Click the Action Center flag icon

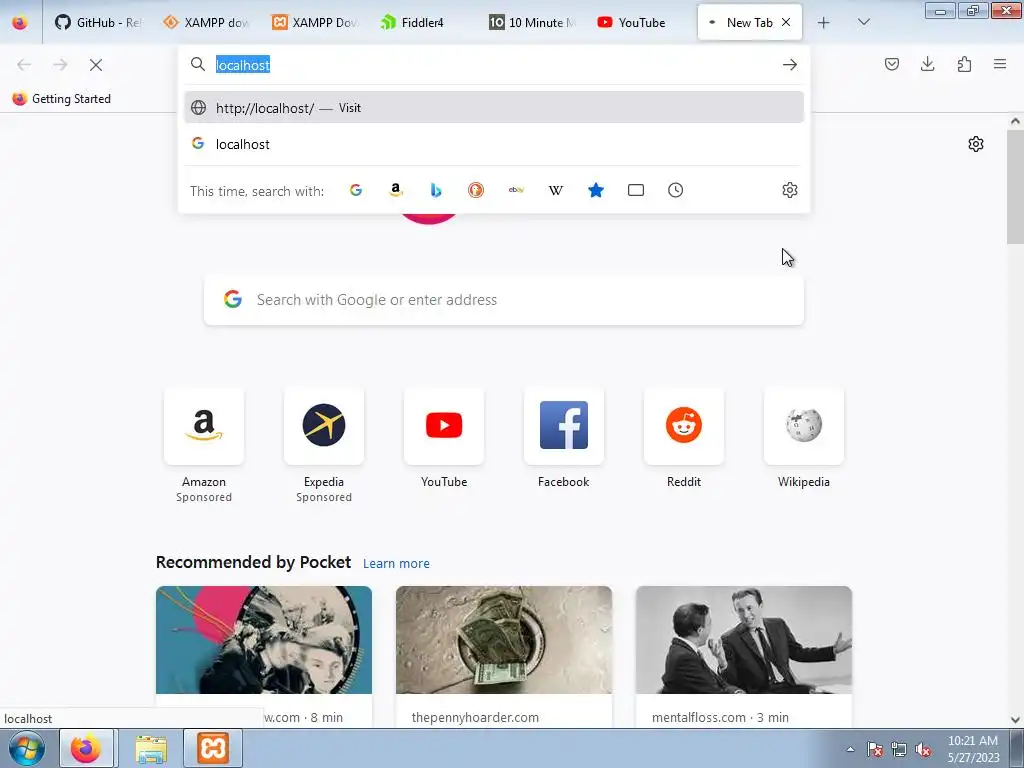[875, 749]
